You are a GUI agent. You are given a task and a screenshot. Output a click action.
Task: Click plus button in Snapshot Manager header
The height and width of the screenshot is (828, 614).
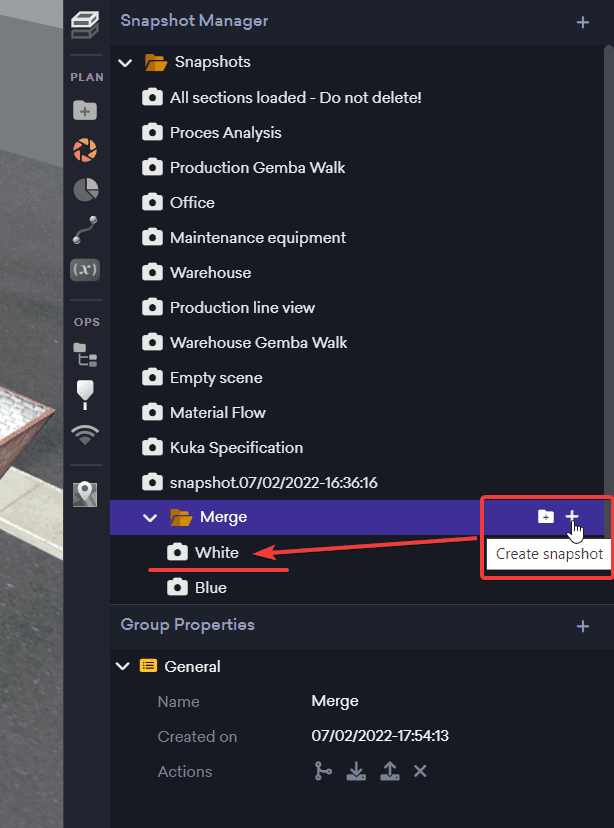pos(583,22)
